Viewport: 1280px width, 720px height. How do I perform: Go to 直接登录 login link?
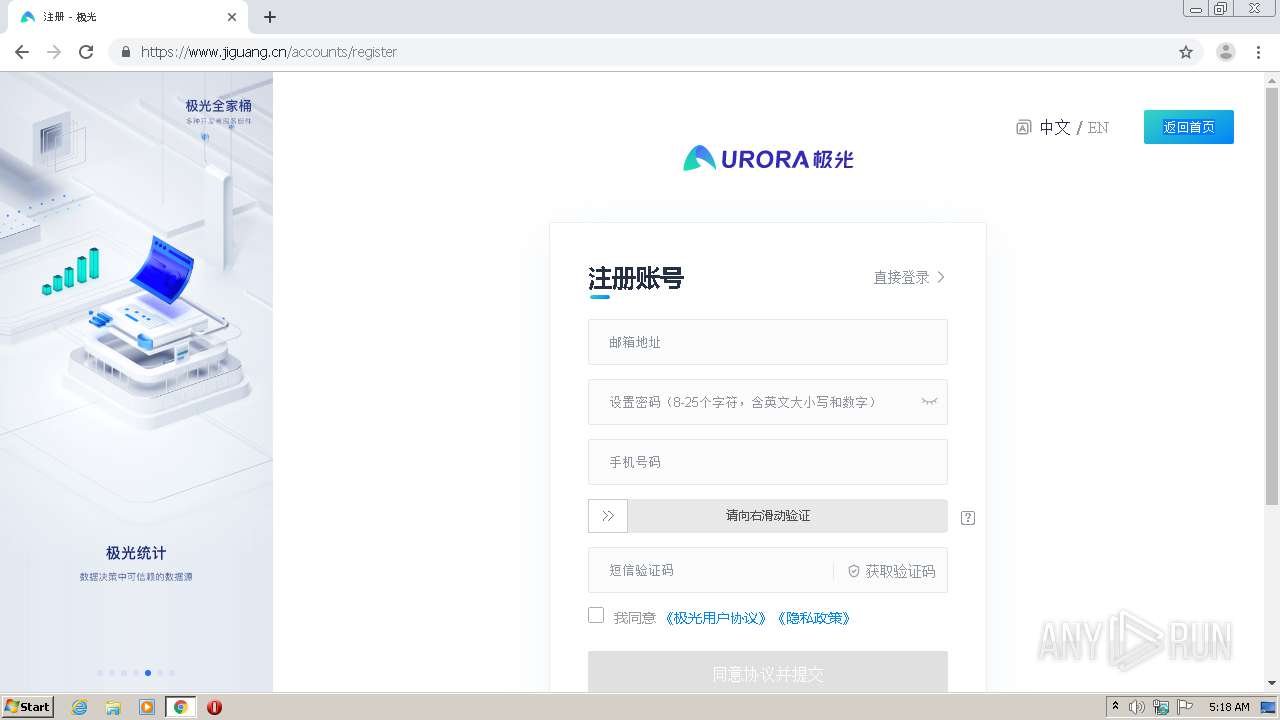902,277
